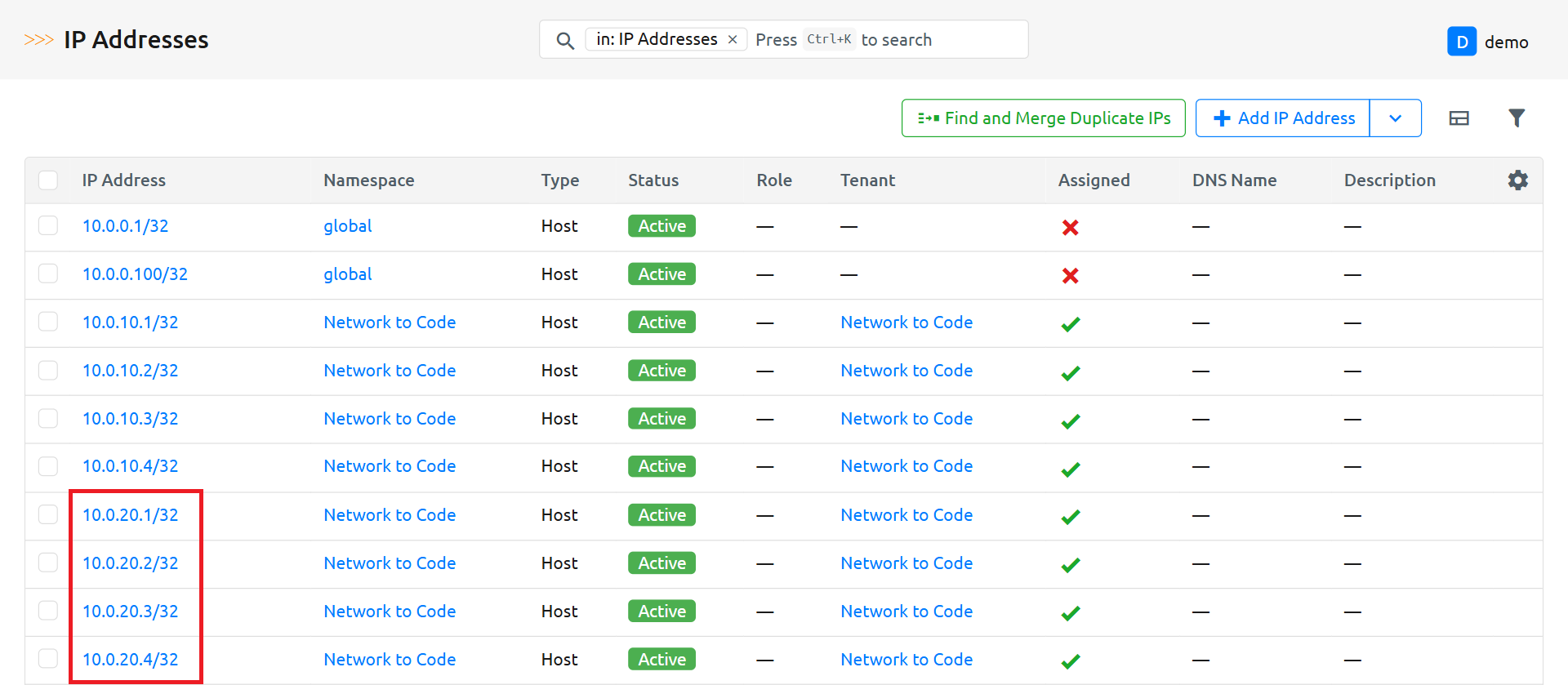Toggle the table view layout icon
Image resolution: width=1568 pixels, height=685 pixels.
[1459, 118]
